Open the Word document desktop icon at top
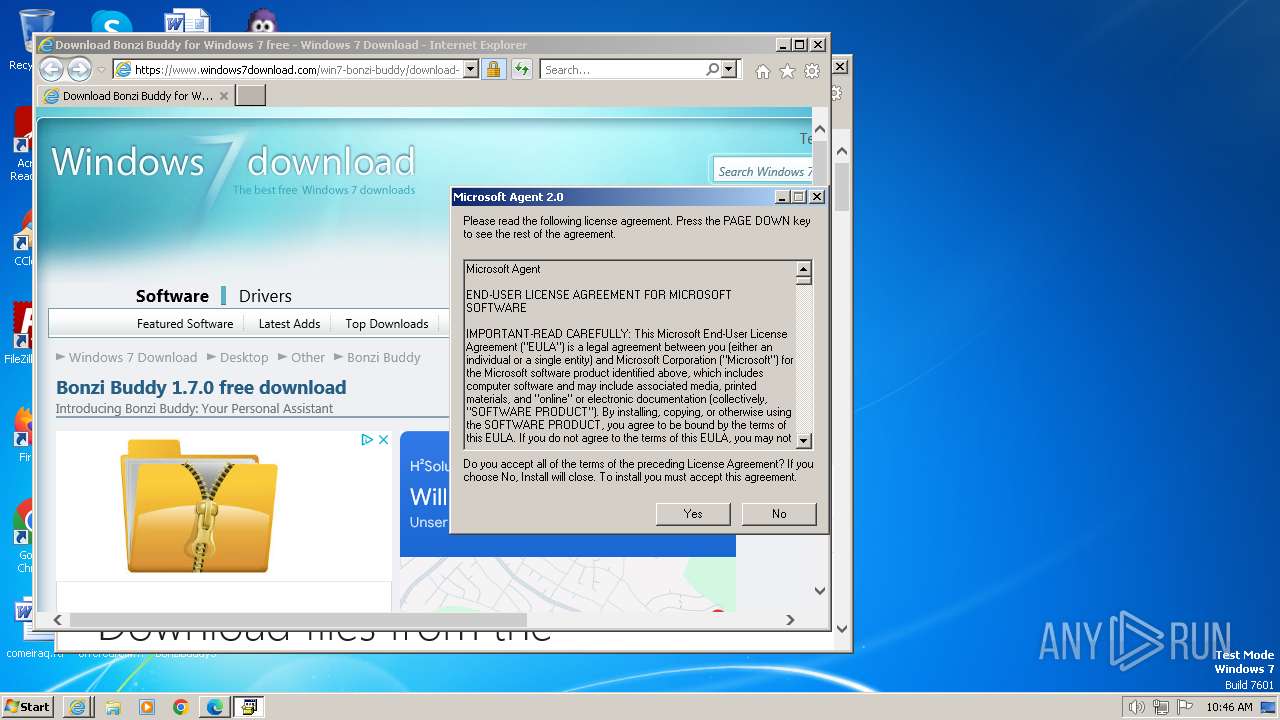 click(x=186, y=22)
